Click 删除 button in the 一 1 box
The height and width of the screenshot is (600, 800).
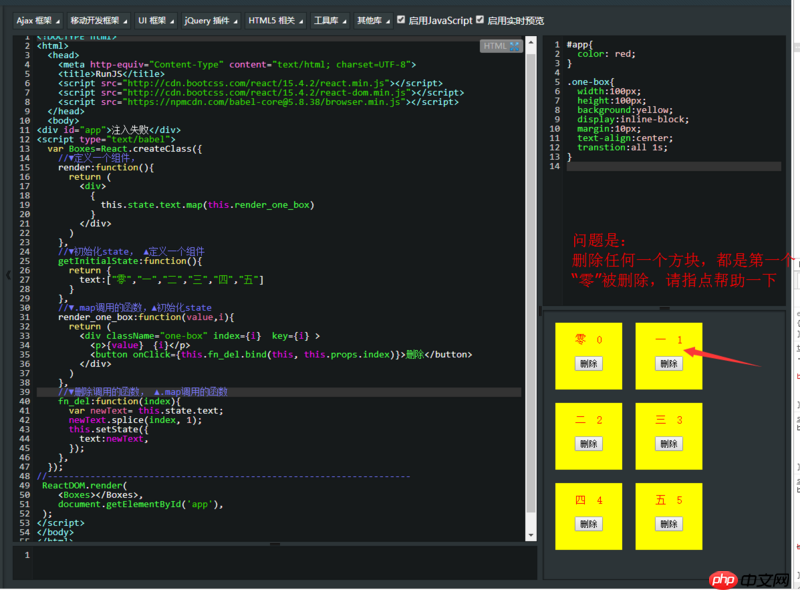tap(669, 364)
